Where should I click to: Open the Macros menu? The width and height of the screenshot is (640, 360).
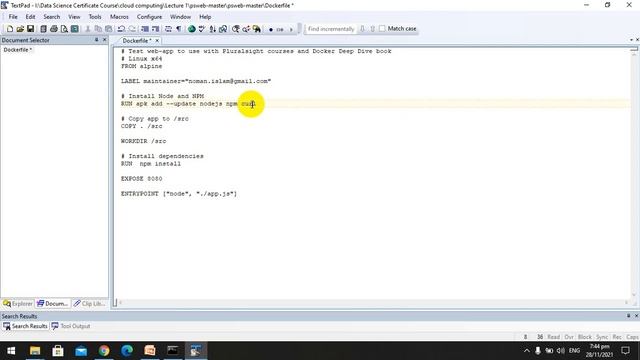point(119,17)
